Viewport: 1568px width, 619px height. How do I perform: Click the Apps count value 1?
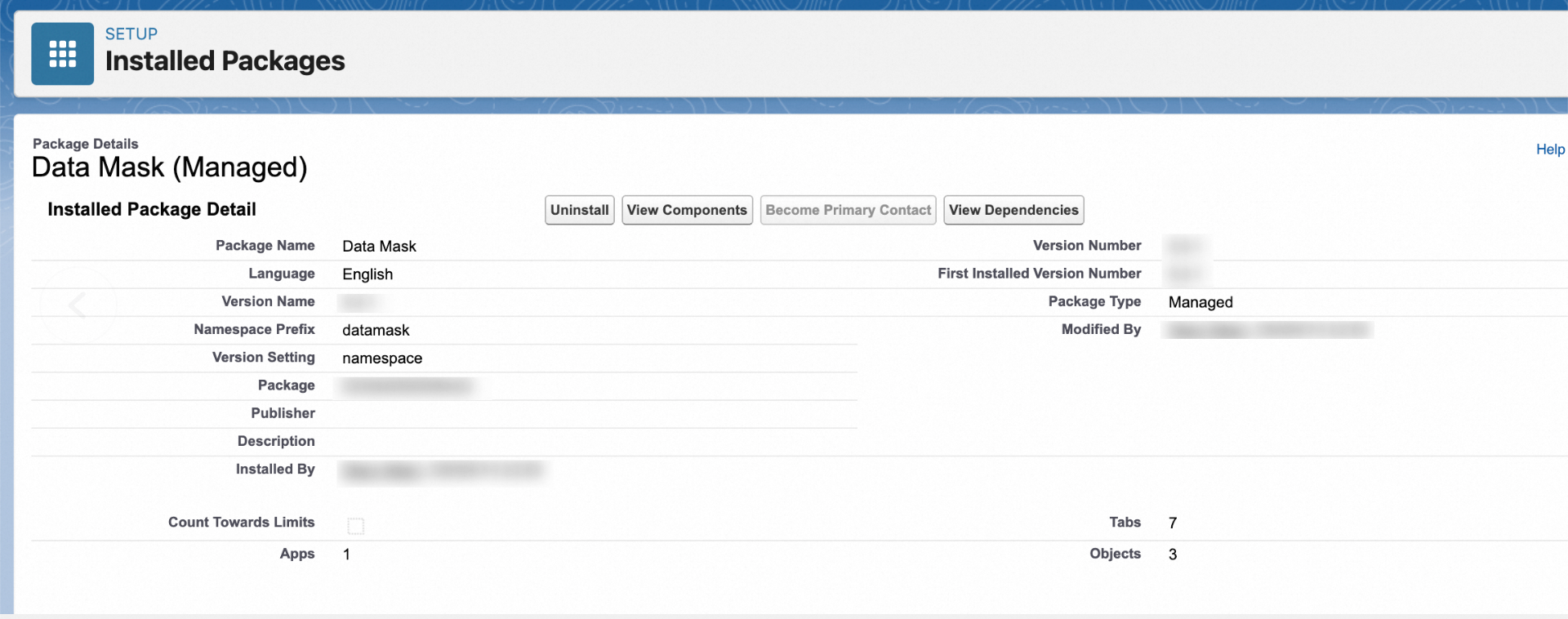(x=346, y=554)
